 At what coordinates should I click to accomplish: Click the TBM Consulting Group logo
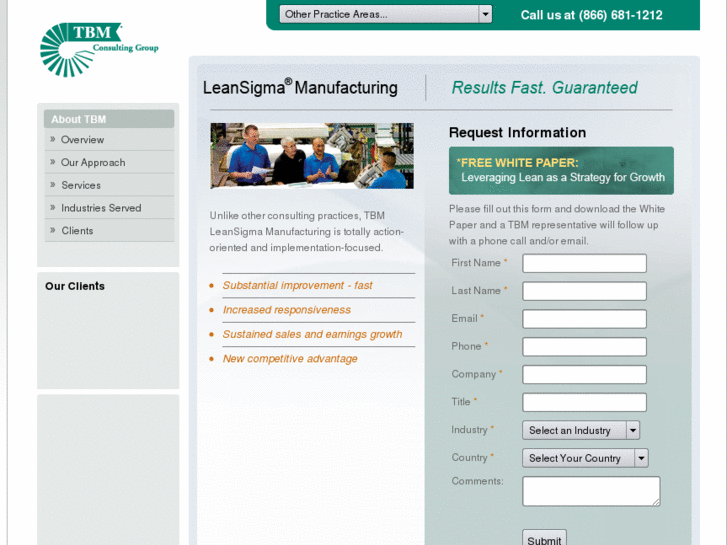(x=99, y=49)
